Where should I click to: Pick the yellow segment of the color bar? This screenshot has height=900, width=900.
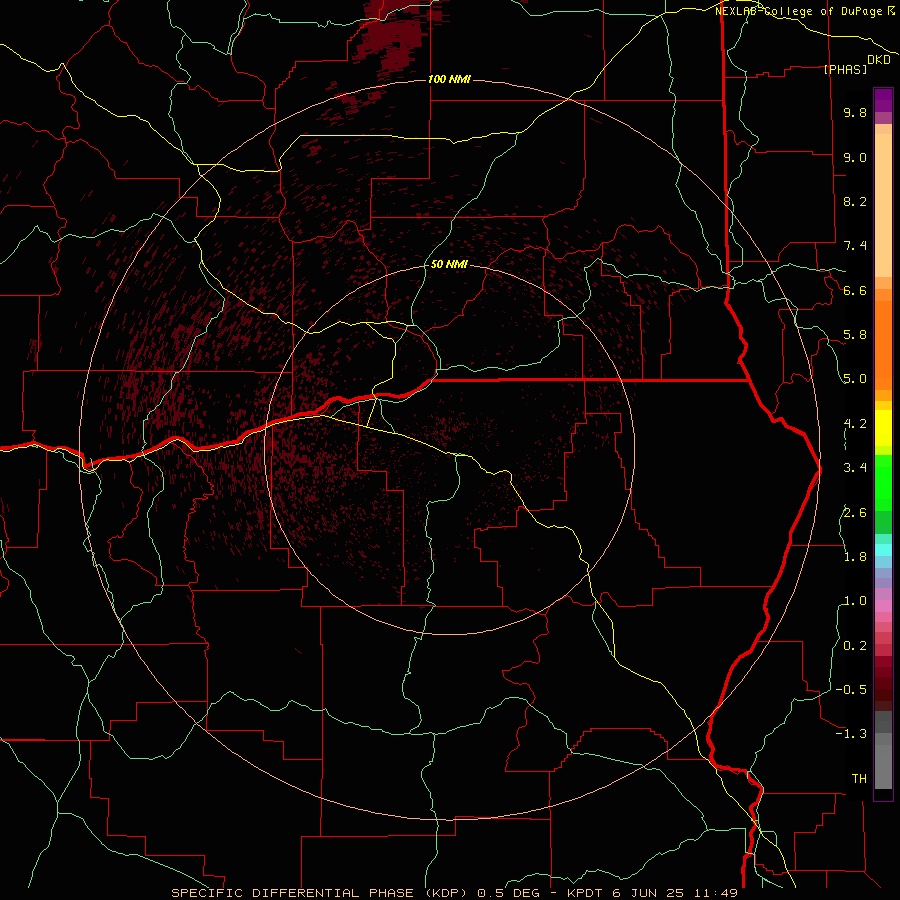pyautogui.click(x=883, y=428)
